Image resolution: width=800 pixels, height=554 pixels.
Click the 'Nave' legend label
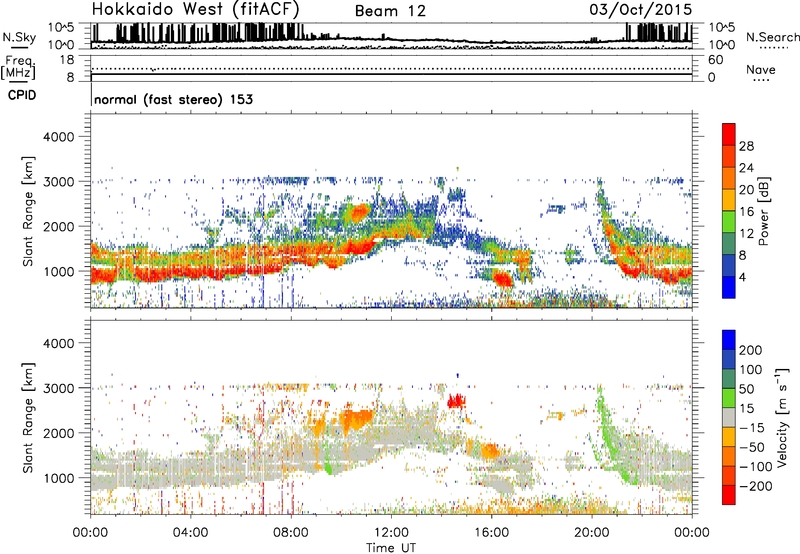coord(761,69)
